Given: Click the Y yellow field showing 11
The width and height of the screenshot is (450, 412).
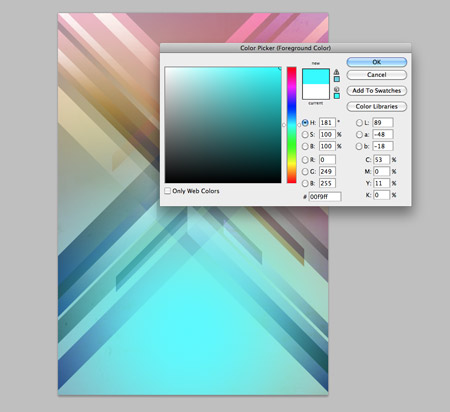Looking at the screenshot, I should (x=381, y=183).
